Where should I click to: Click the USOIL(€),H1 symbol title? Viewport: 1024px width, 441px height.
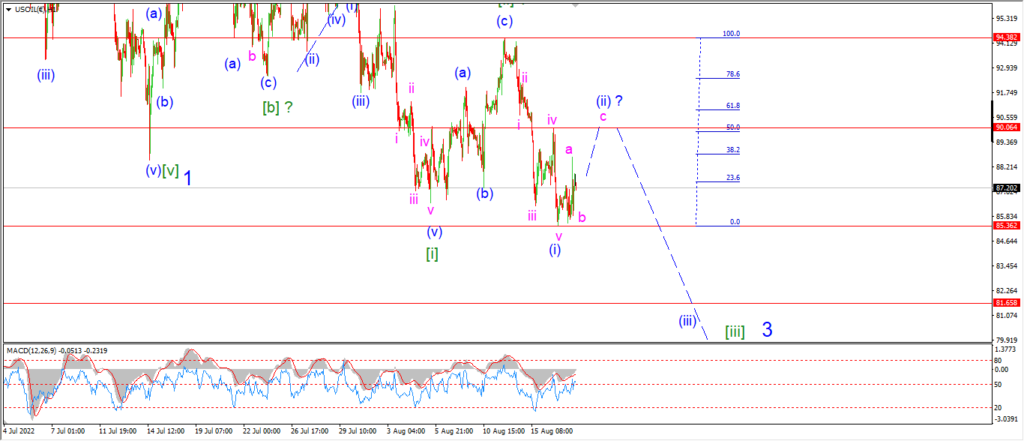pos(38,9)
